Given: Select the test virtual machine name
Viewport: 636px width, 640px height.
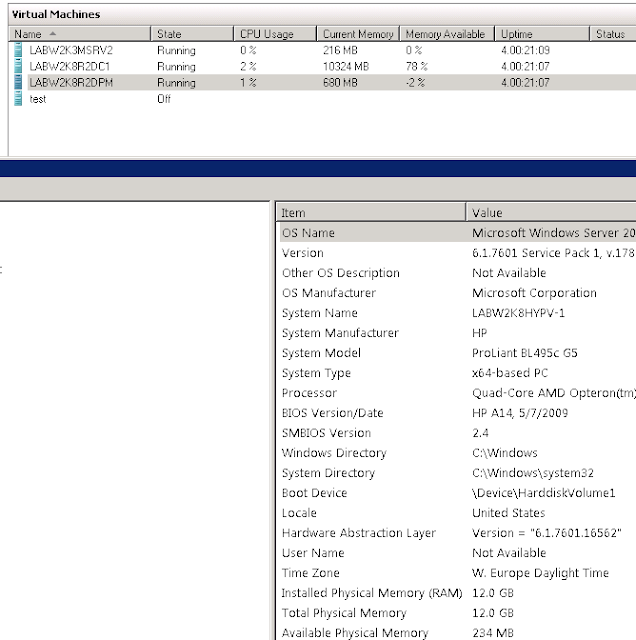Looking at the screenshot, I should click(x=38, y=99).
